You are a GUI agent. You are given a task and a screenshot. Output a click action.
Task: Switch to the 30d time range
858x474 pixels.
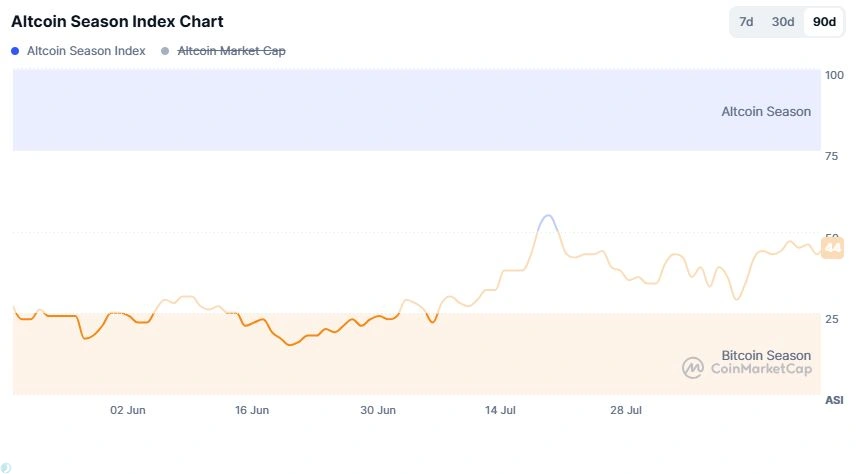pyautogui.click(x=783, y=22)
